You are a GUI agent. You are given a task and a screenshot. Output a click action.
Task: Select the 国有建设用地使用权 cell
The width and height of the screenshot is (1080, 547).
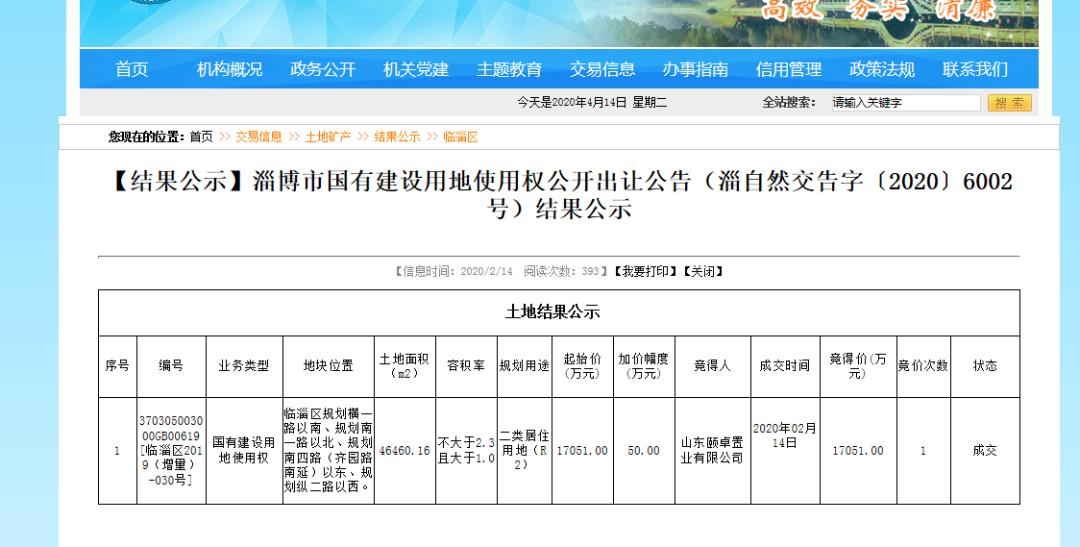coord(244,451)
